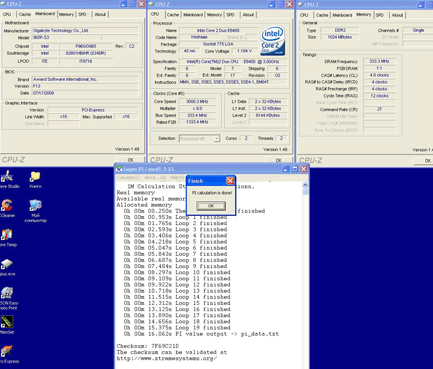Confirm OK in the Finish dialog
This screenshot has width=433, height=369.
click(x=211, y=206)
